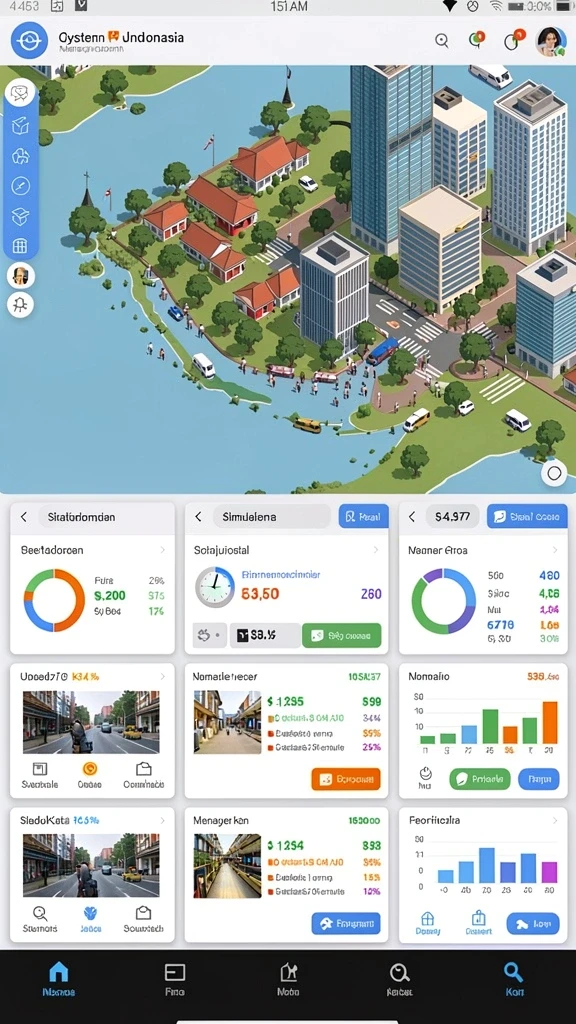Image resolution: width=576 pixels, height=1024 pixels.
Task: Expand the Upoed7/0 card with its arrow
Action: point(163,677)
